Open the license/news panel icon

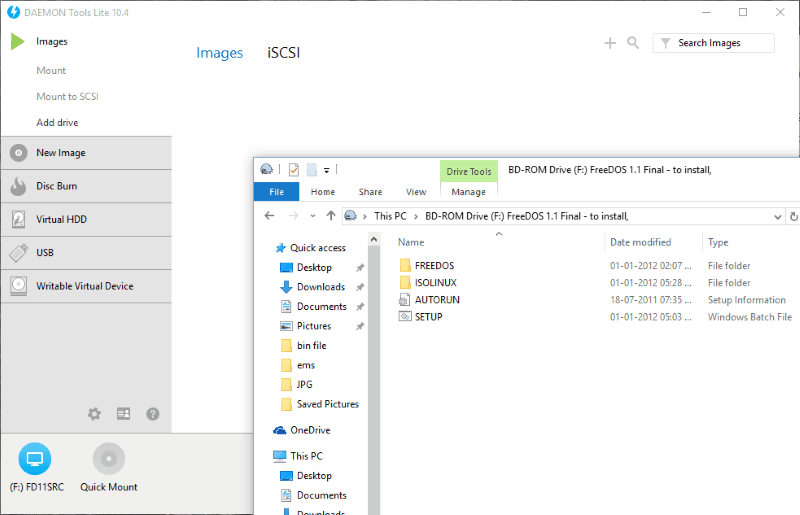tap(123, 413)
